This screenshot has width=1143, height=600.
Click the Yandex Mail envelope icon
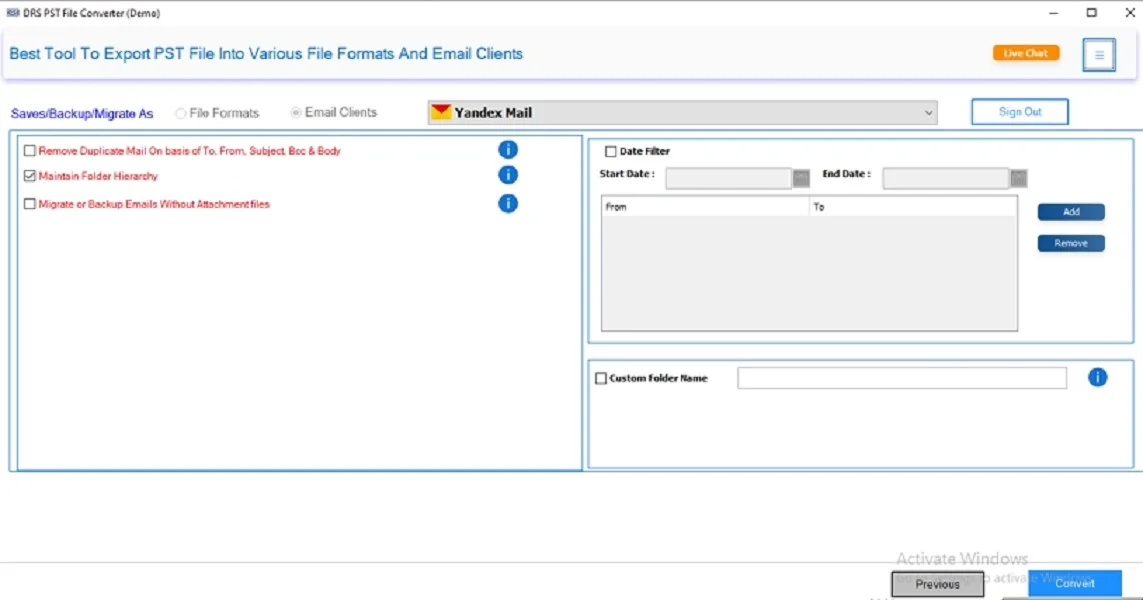[x=441, y=112]
